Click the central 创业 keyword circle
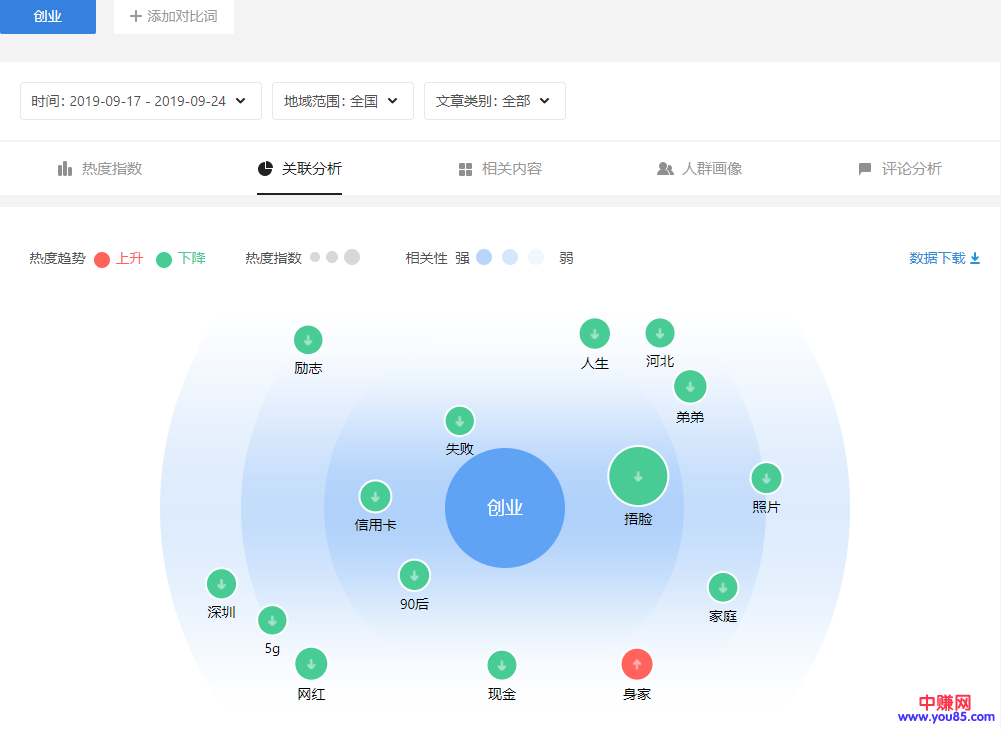The height and width of the screenshot is (729, 1001). click(505, 508)
